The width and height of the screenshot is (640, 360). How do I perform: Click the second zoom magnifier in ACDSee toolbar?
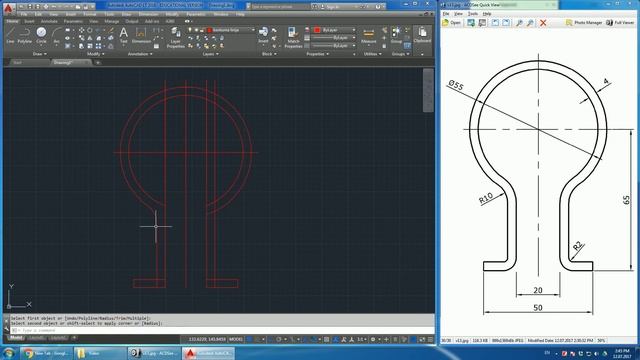click(530, 23)
